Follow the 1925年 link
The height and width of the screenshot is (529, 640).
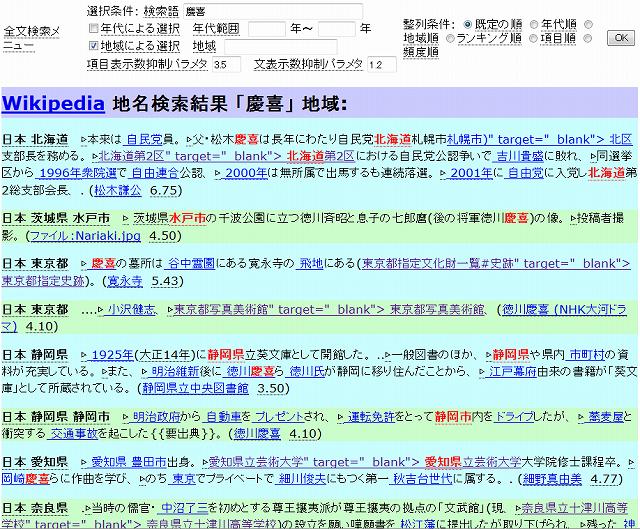click(112, 355)
